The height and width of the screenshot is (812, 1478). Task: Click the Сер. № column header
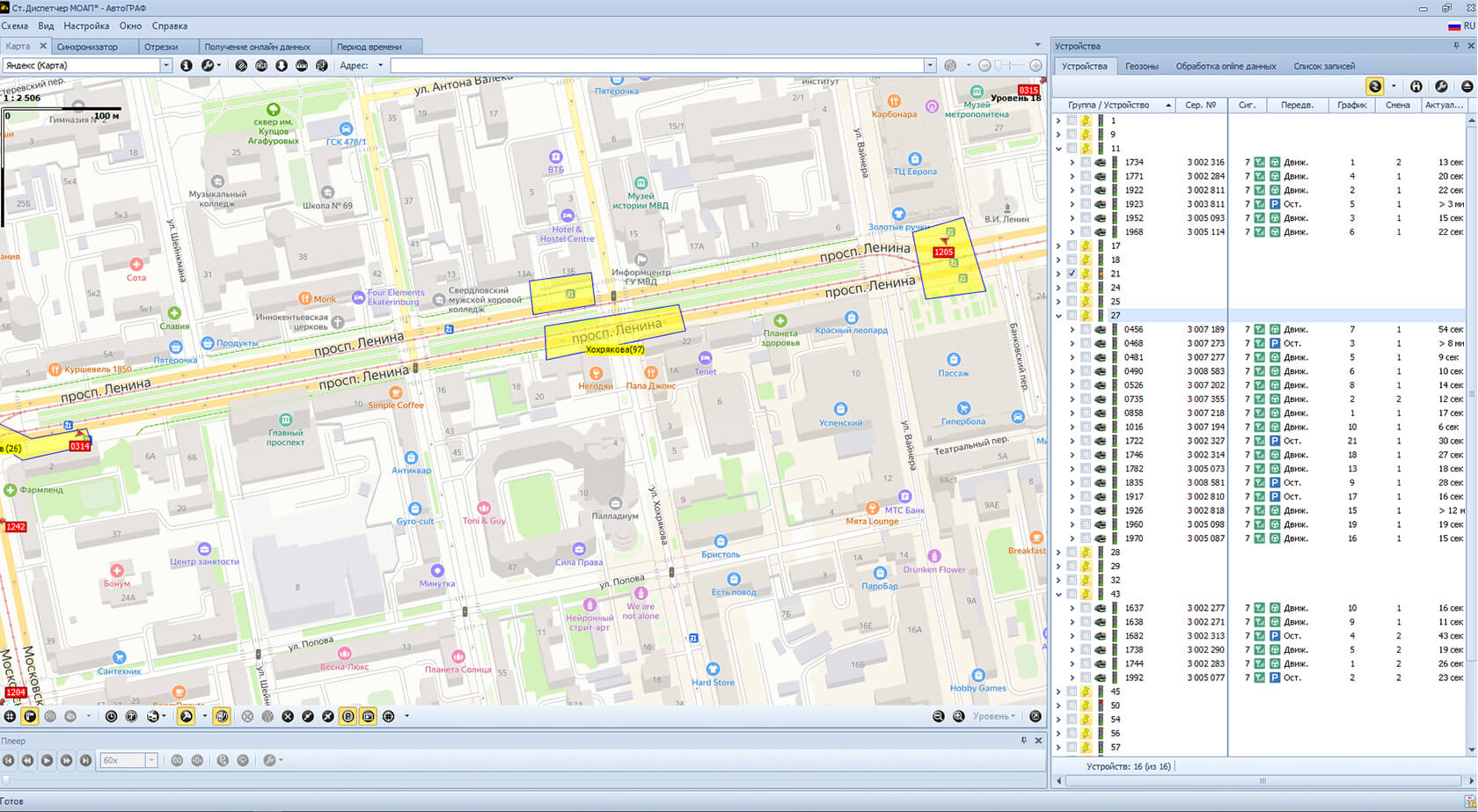[1200, 105]
